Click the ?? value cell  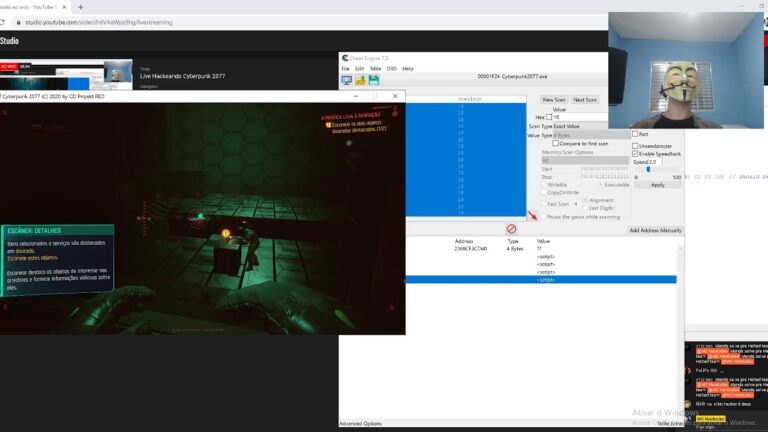click(539, 249)
